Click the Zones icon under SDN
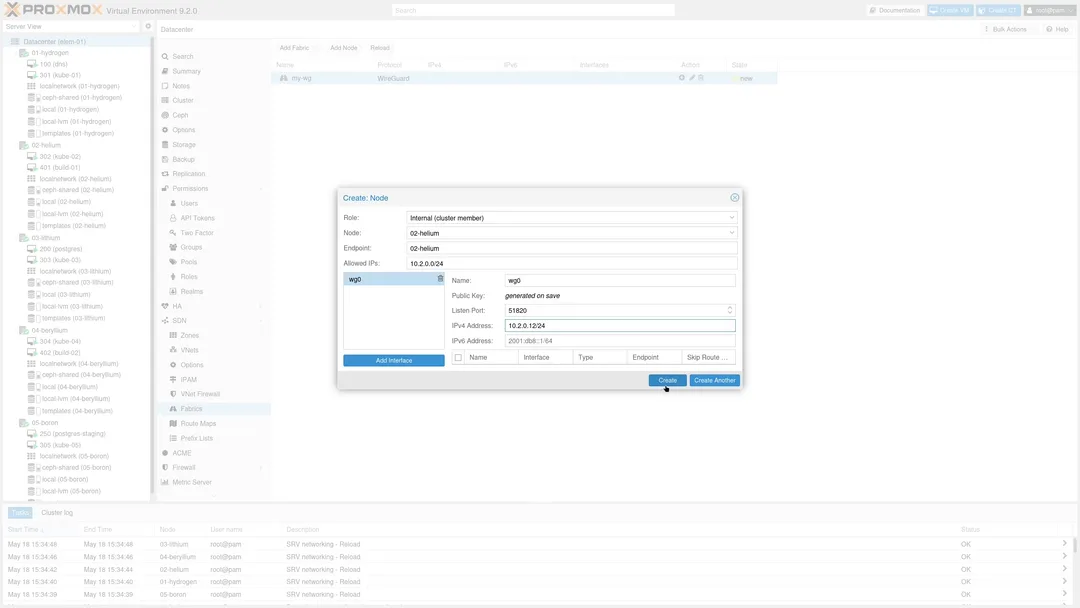Image resolution: width=1080 pixels, height=608 pixels. 173,335
